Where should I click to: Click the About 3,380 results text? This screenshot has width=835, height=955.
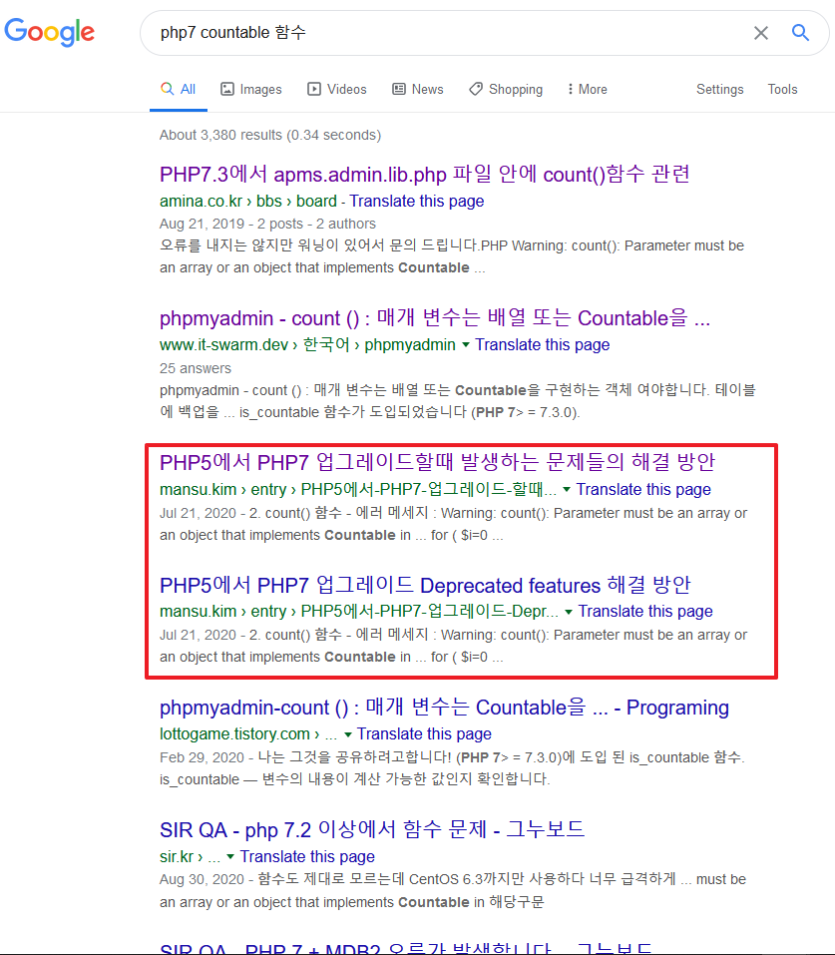pyautogui.click(x=270, y=135)
